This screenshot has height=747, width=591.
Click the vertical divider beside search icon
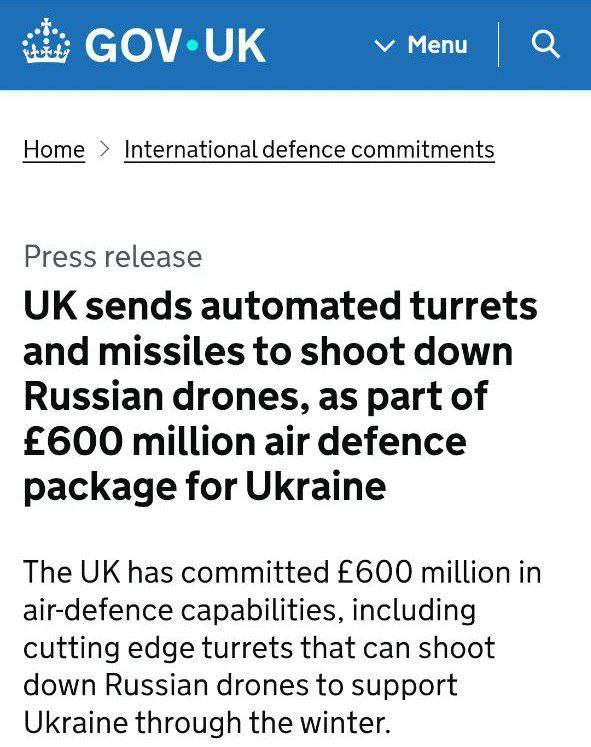click(x=499, y=45)
